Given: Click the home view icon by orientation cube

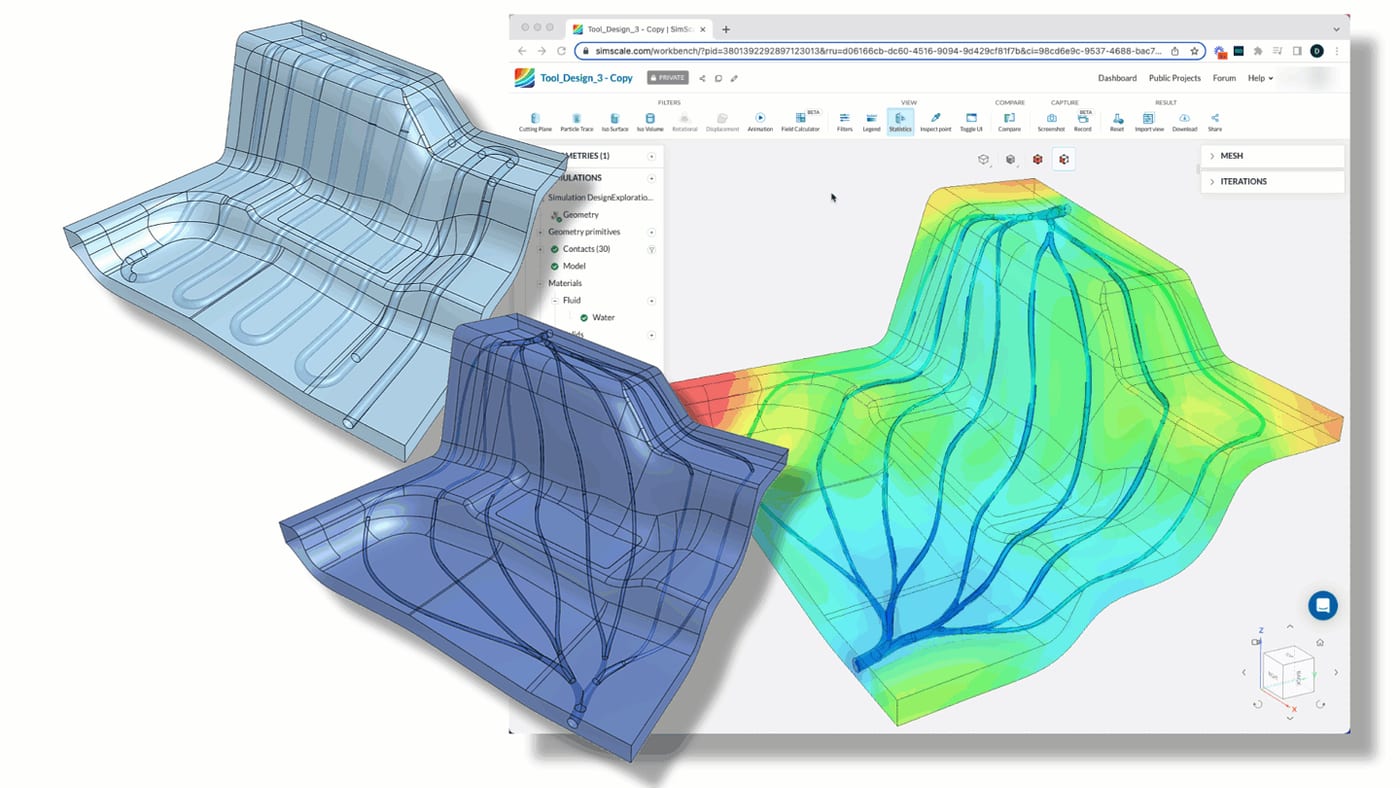Looking at the screenshot, I should click(1320, 643).
